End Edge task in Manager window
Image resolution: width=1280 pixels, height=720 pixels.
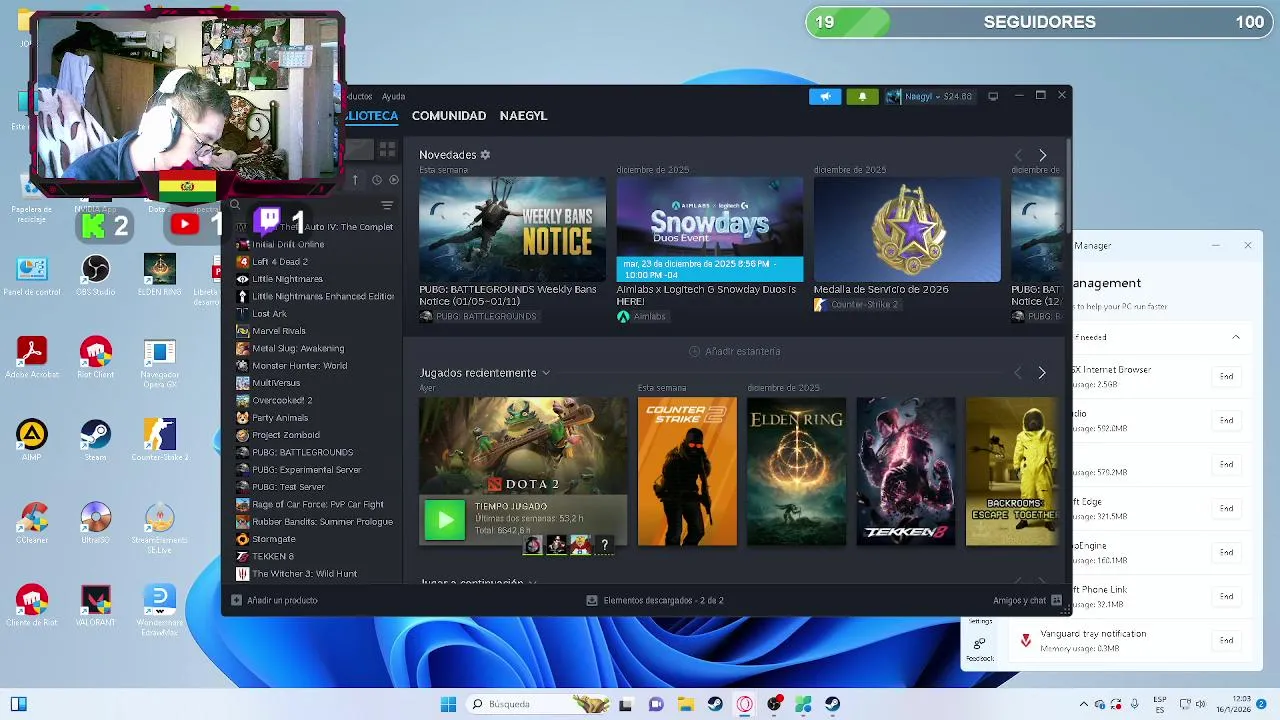coord(1226,508)
